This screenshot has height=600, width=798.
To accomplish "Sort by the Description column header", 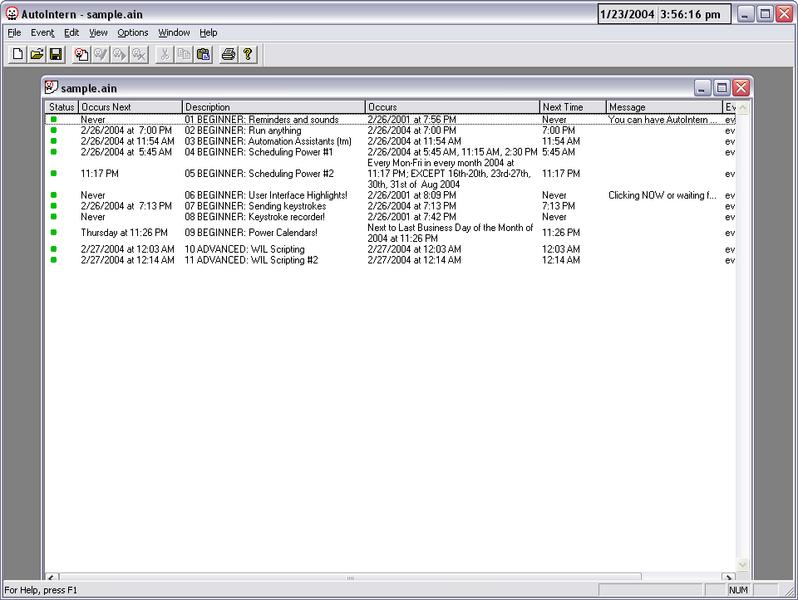I will [x=273, y=107].
